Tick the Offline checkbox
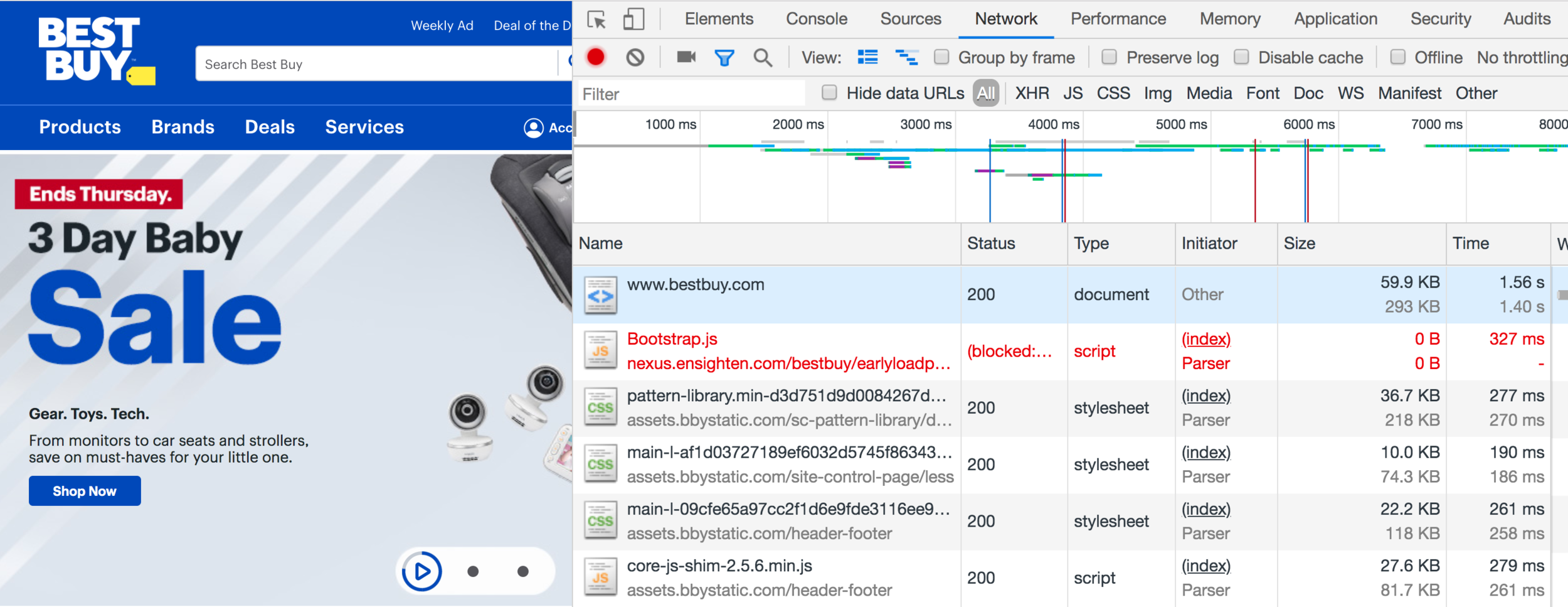Screen dimensions: 1568x607 [1397, 57]
